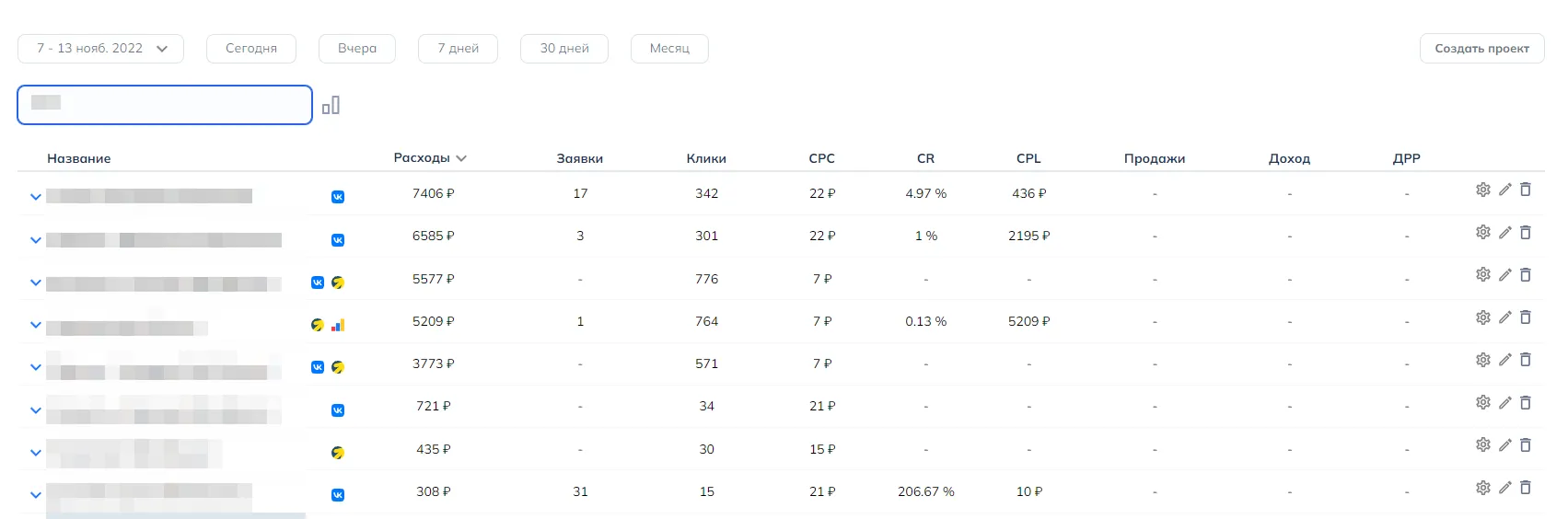This screenshot has width=1568, height=519.
Task: Choose the Месяц period button
Action: (669, 49)
